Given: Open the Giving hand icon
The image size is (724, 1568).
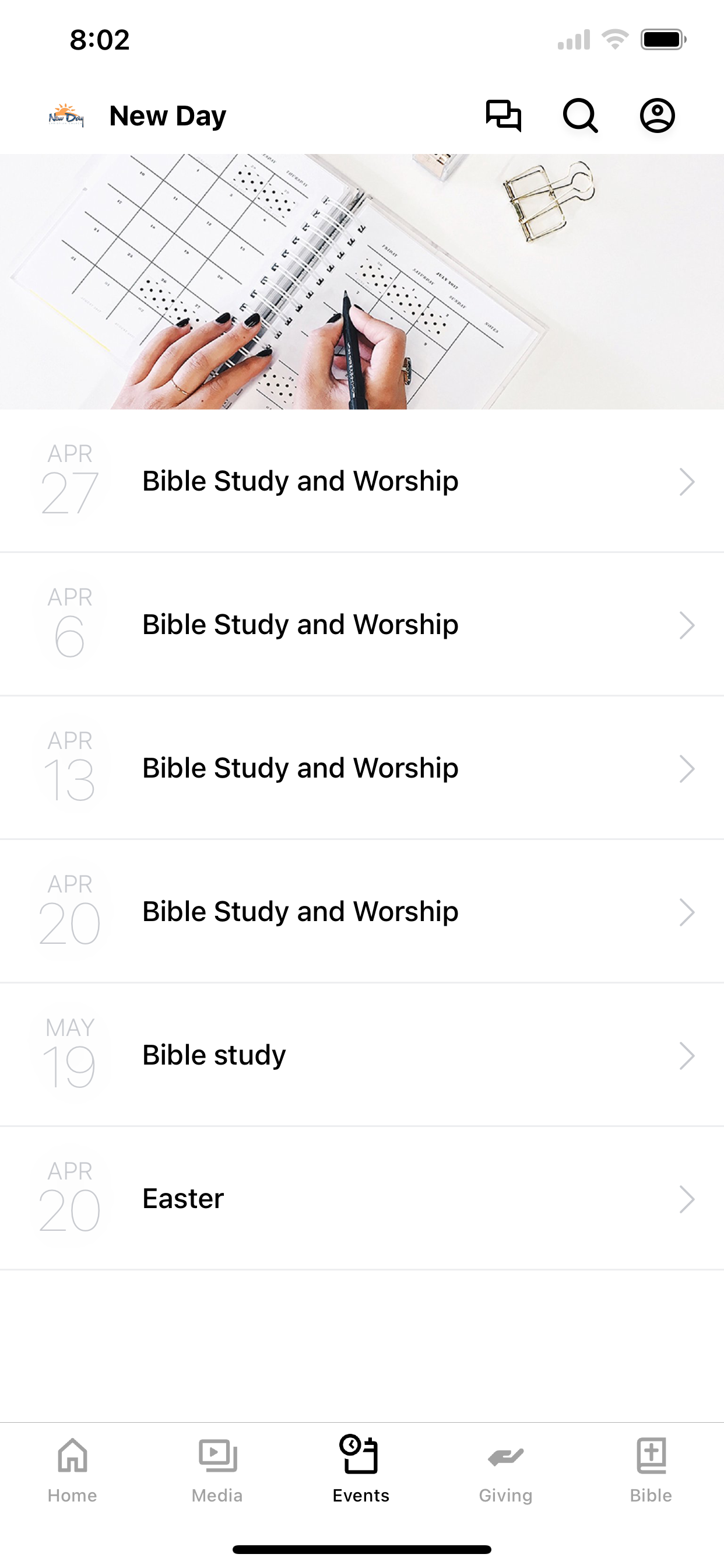Looking at the screenshot, I should 505,1457.
